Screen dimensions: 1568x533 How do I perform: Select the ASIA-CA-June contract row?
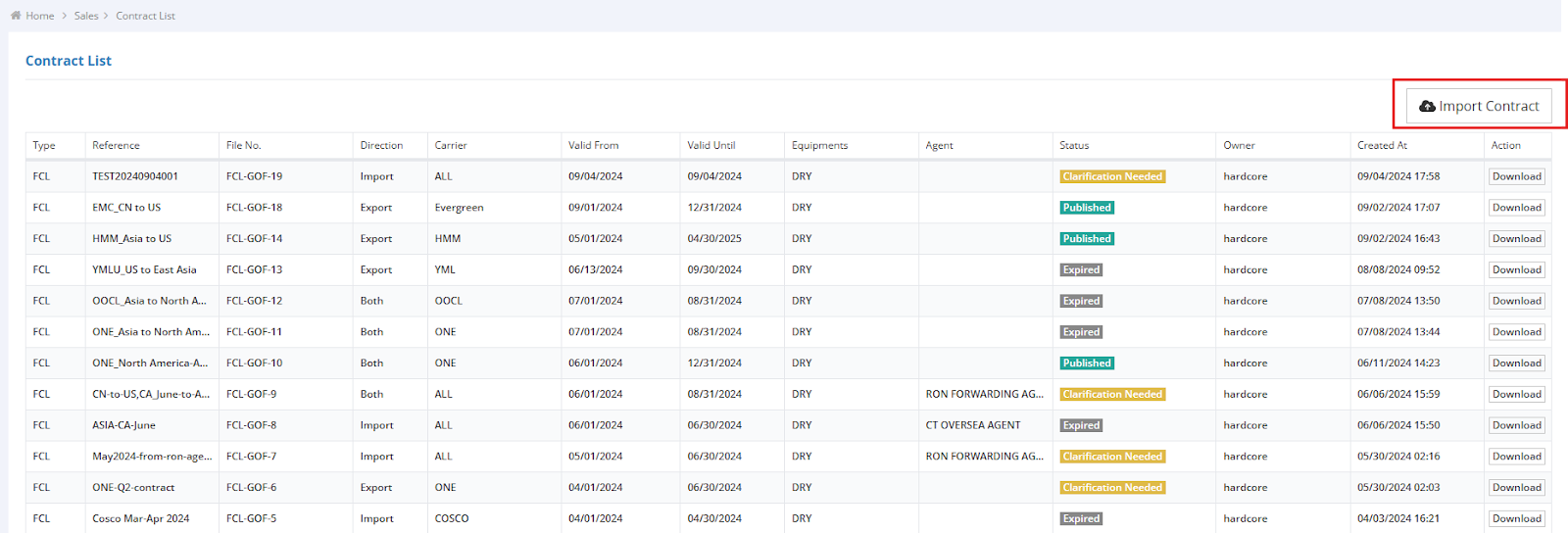click(x=123, y=425)
